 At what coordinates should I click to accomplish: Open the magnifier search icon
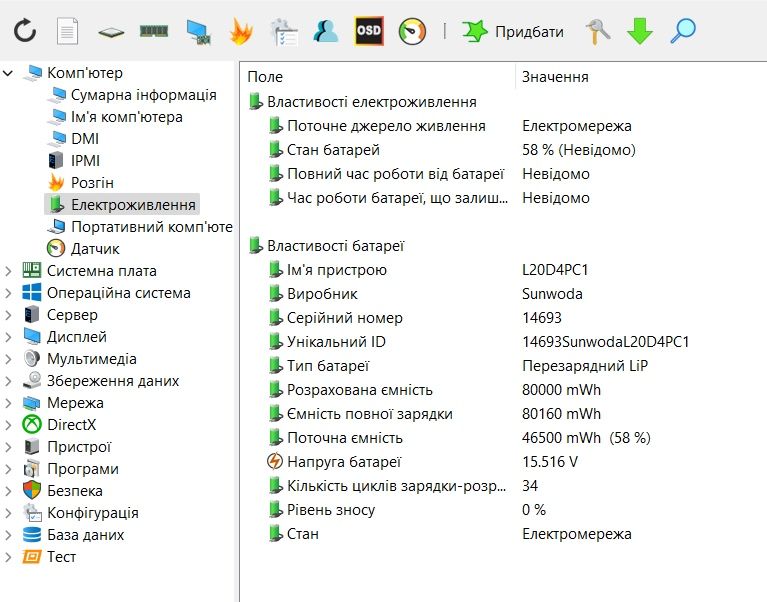pos(683,31)
